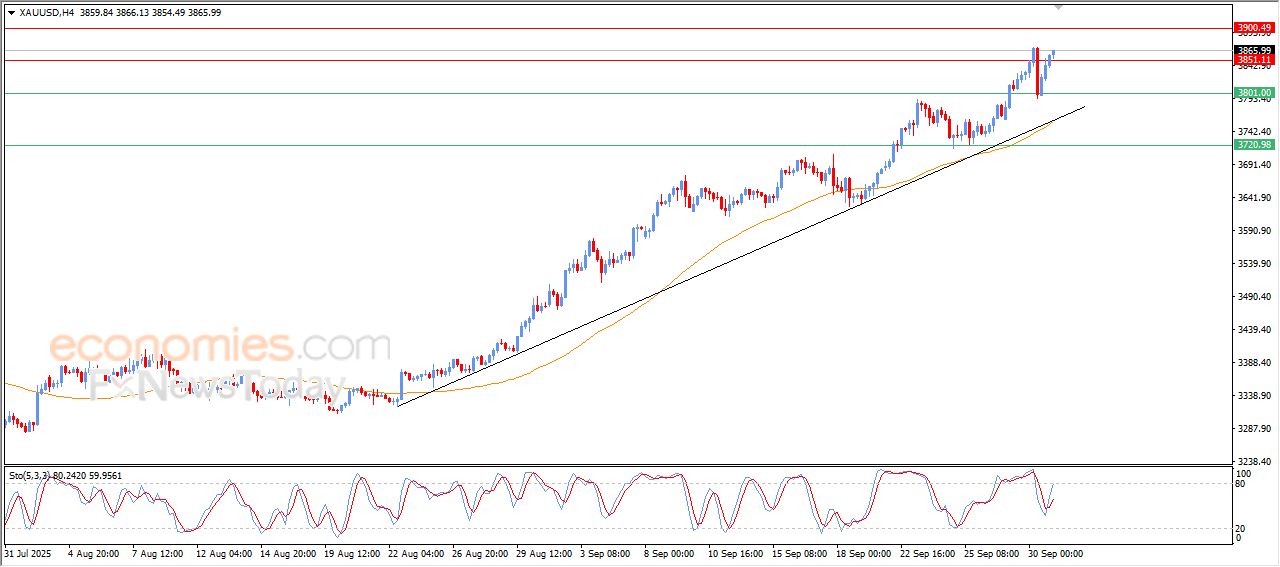1280x567 pixels.
Task: Select the green 3720.98 support price label
Action: (1254, 145)
